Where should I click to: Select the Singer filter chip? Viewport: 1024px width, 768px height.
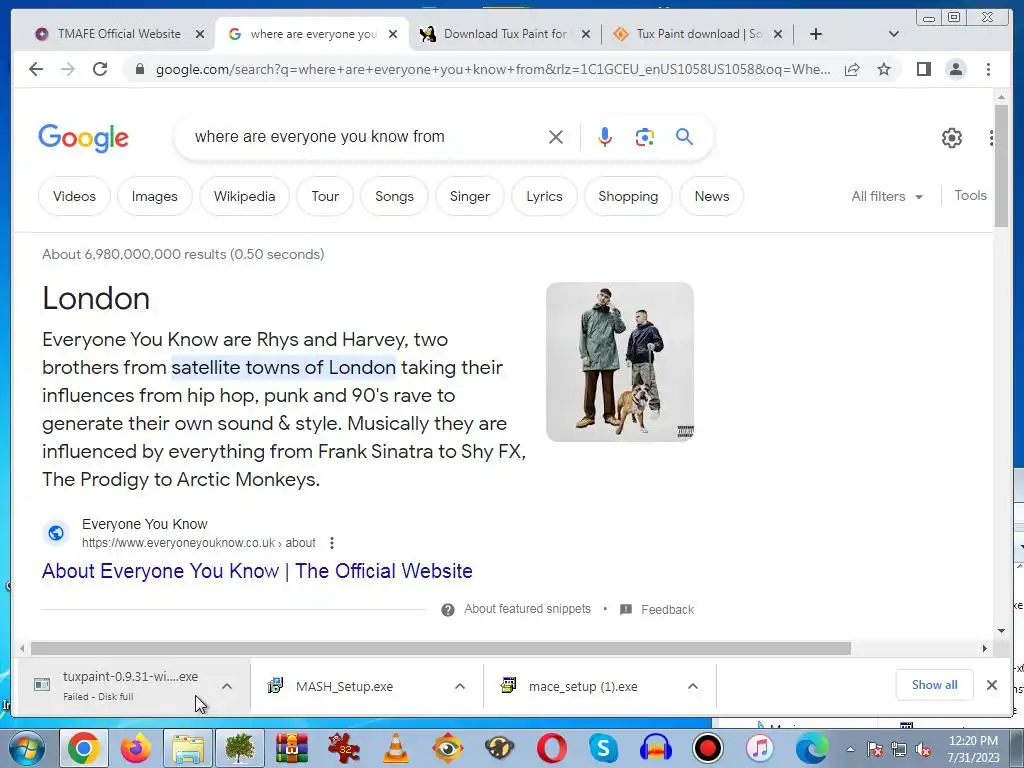(x=470, y=196)
